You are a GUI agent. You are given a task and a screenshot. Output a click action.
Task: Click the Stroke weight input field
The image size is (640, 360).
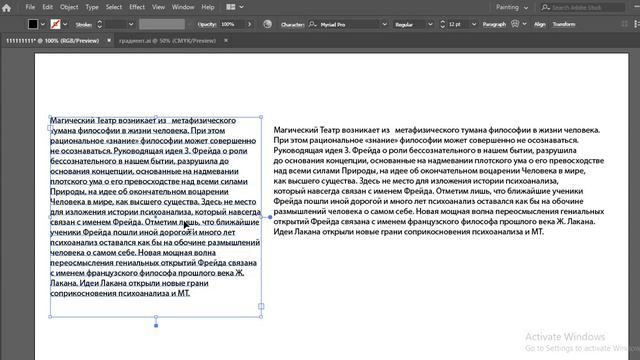[x=115, y=24]
